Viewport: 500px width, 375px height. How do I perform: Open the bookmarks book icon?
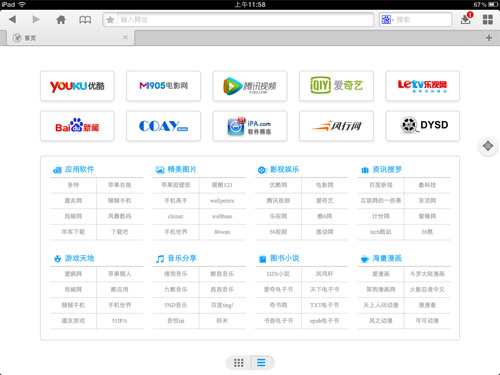(85, 20)
